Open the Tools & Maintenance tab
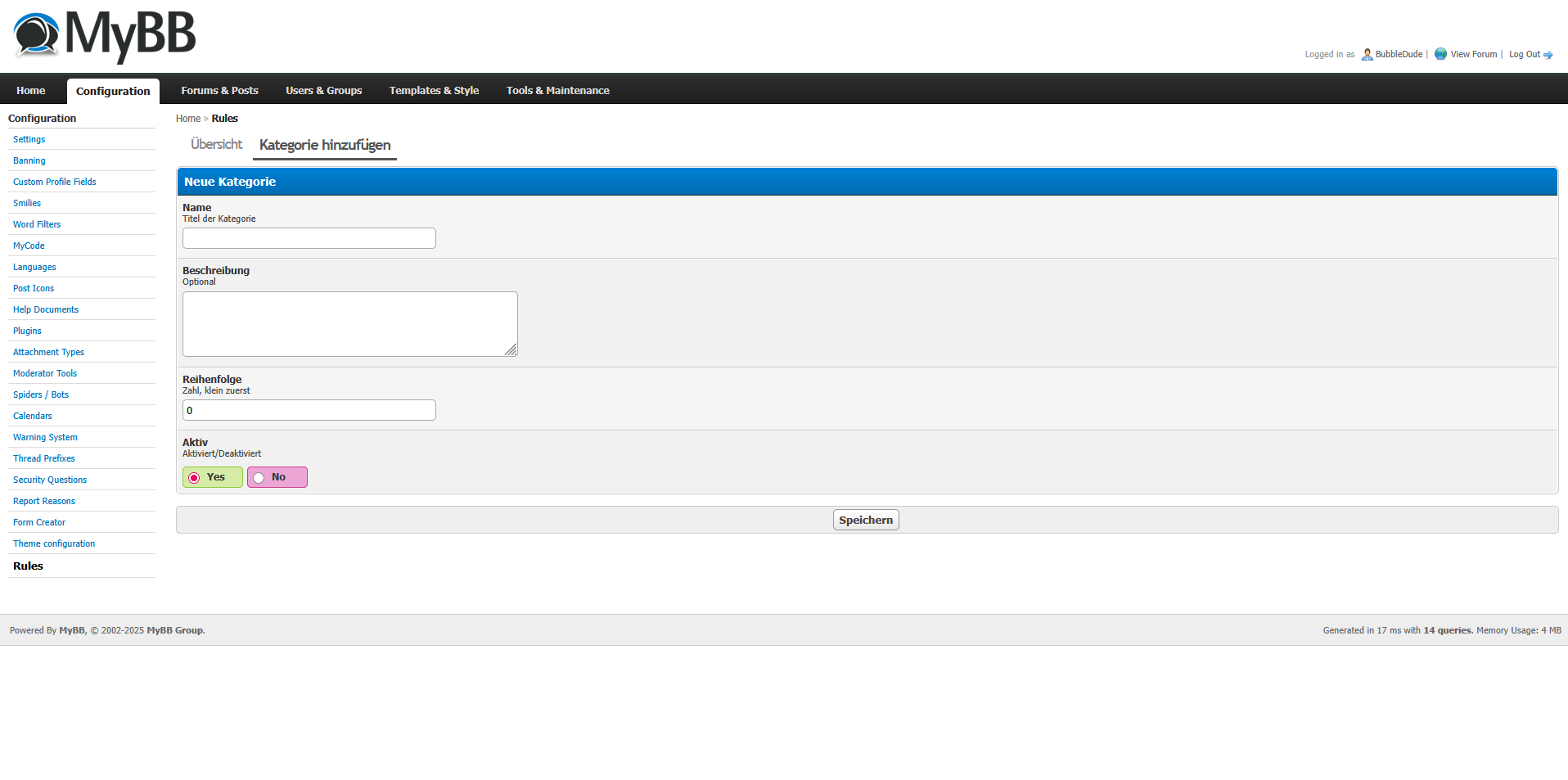Image resolution: width=1568 pixels, height=780 pixels. pyautogui.click(x=557, y=91)
